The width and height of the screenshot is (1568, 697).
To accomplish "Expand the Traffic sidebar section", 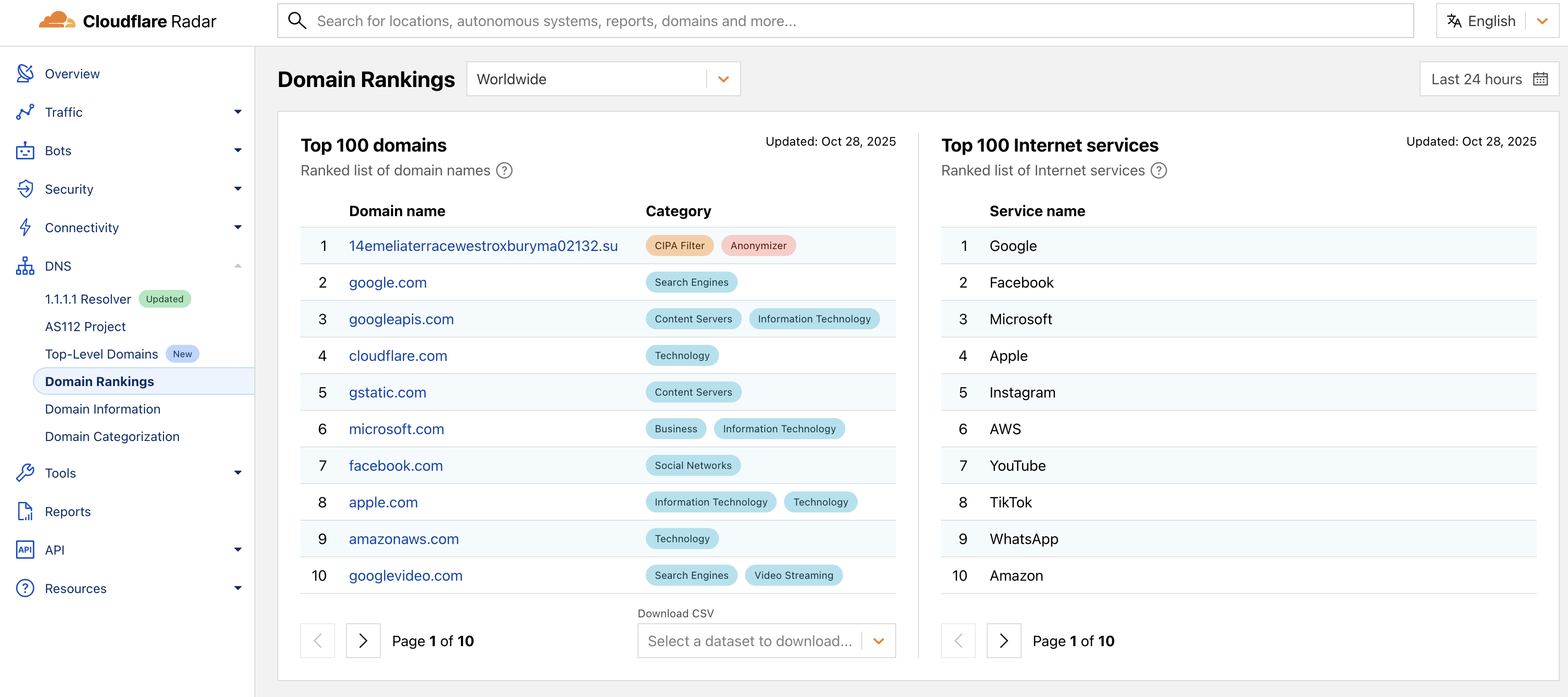I will coord(238,112).
